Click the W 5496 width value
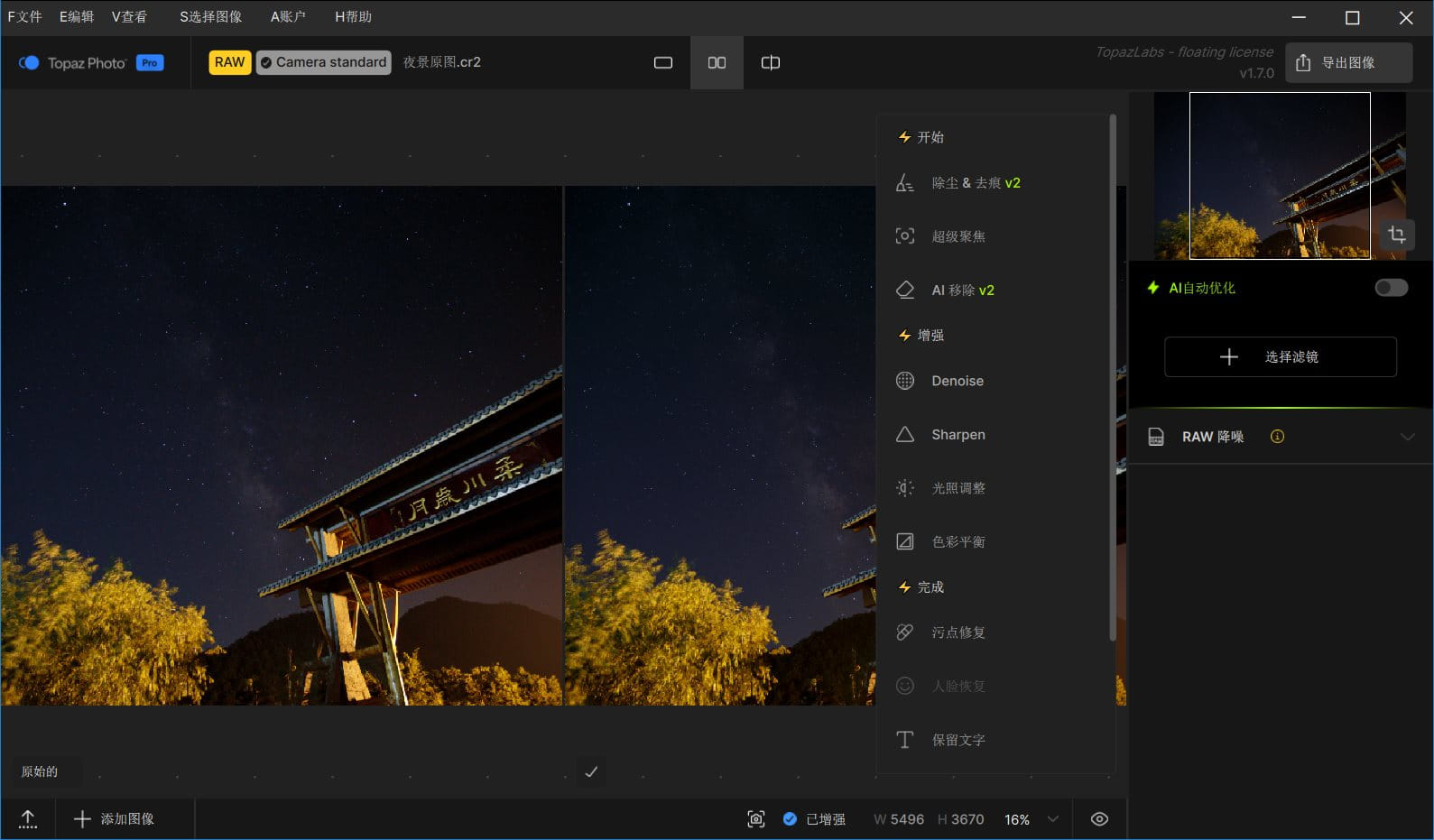This screenshot has width=1434, height=840. coord(899,819)
